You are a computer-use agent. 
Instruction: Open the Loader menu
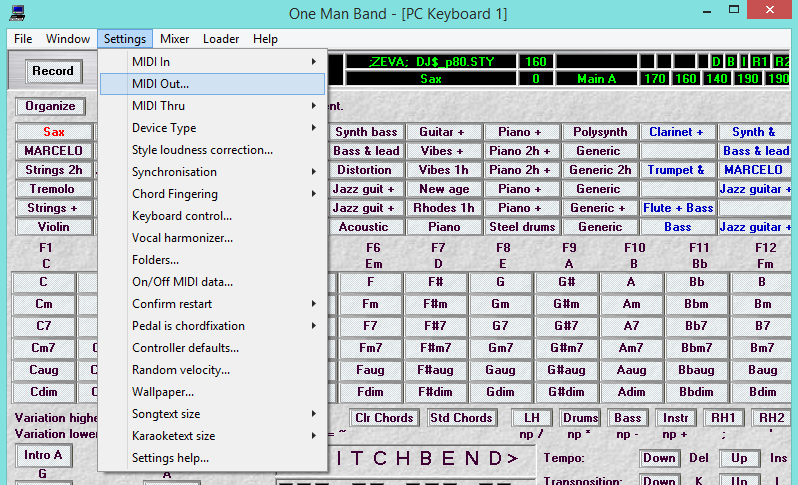[x=221, y=39]
